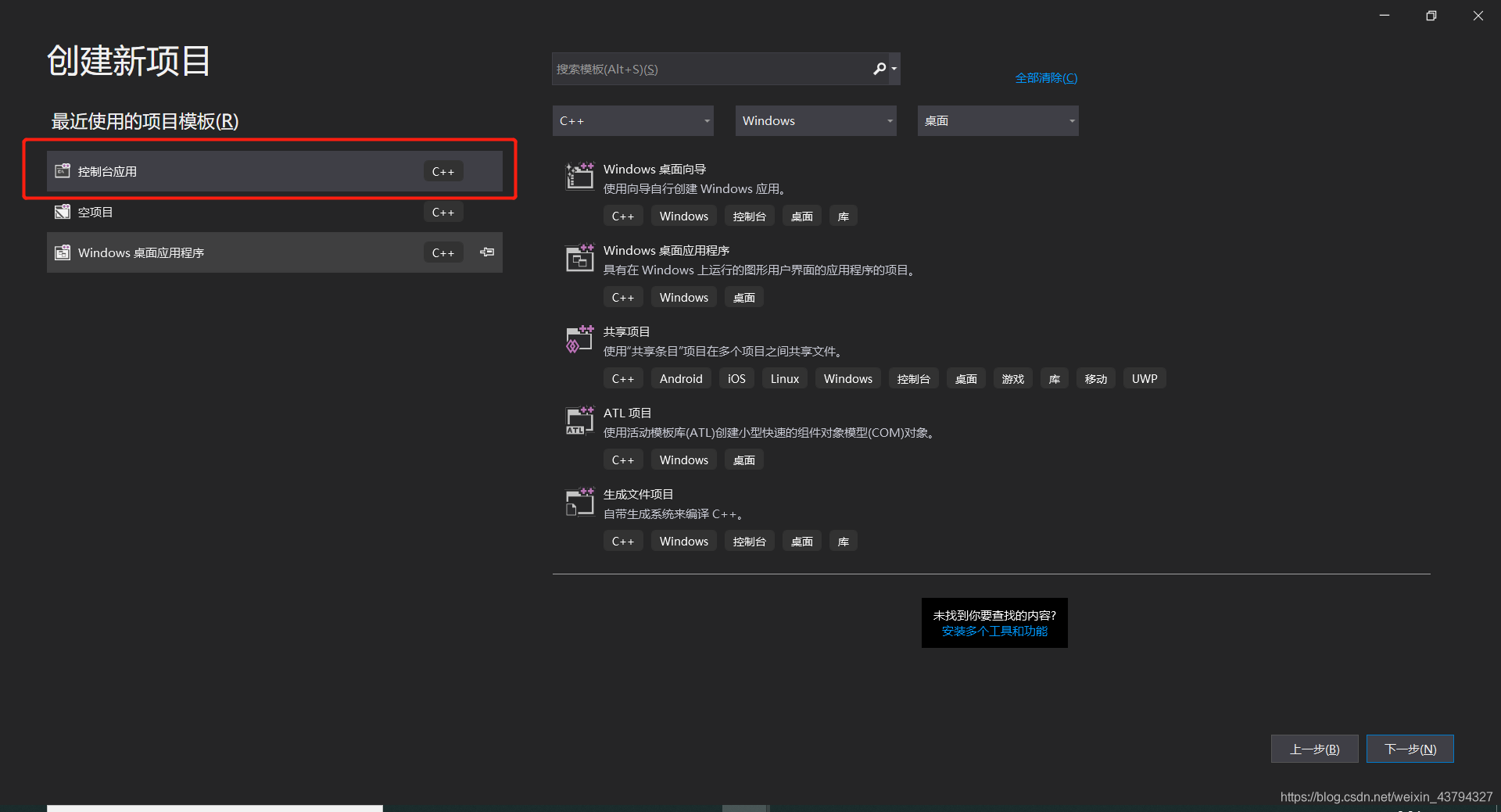Click the Windows 桌面应用程序 icon in recent list
This screenshot has width=1501, height=812.
63,252
